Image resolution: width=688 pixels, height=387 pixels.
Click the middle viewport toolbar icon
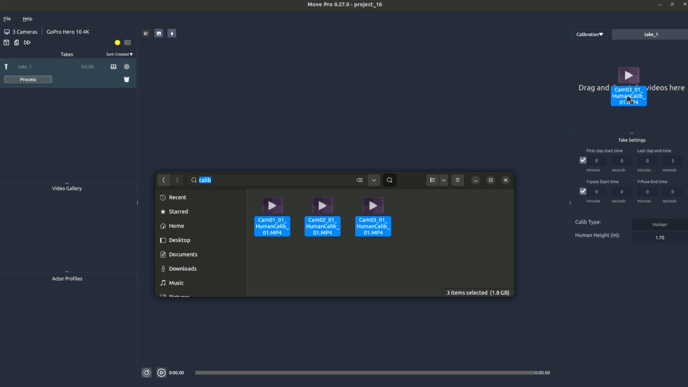[159, 33]
